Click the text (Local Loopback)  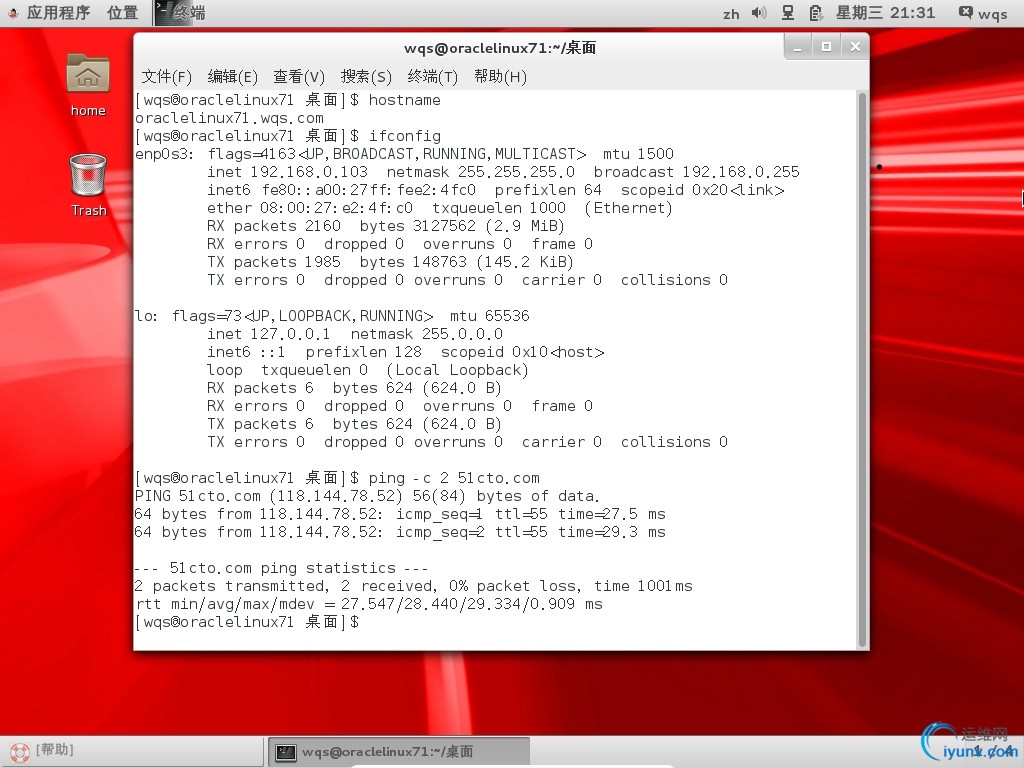click(457, 370)
